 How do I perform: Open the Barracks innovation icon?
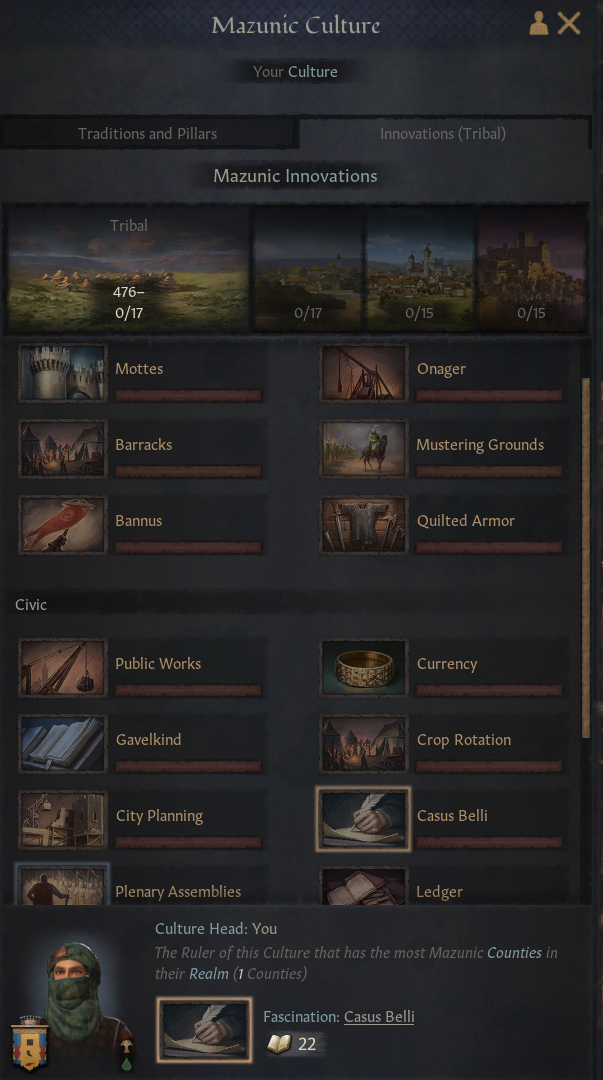(x=63, y=449)
